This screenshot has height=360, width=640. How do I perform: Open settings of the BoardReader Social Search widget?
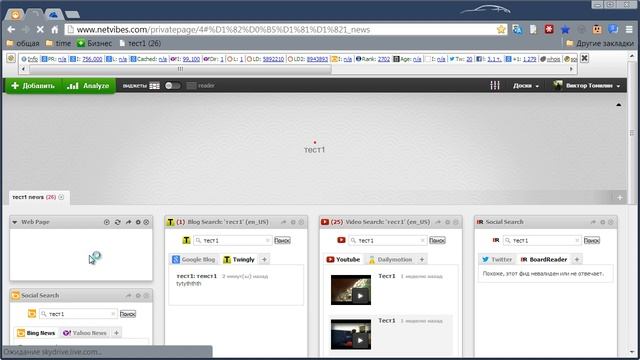click(x=602, y=222)
